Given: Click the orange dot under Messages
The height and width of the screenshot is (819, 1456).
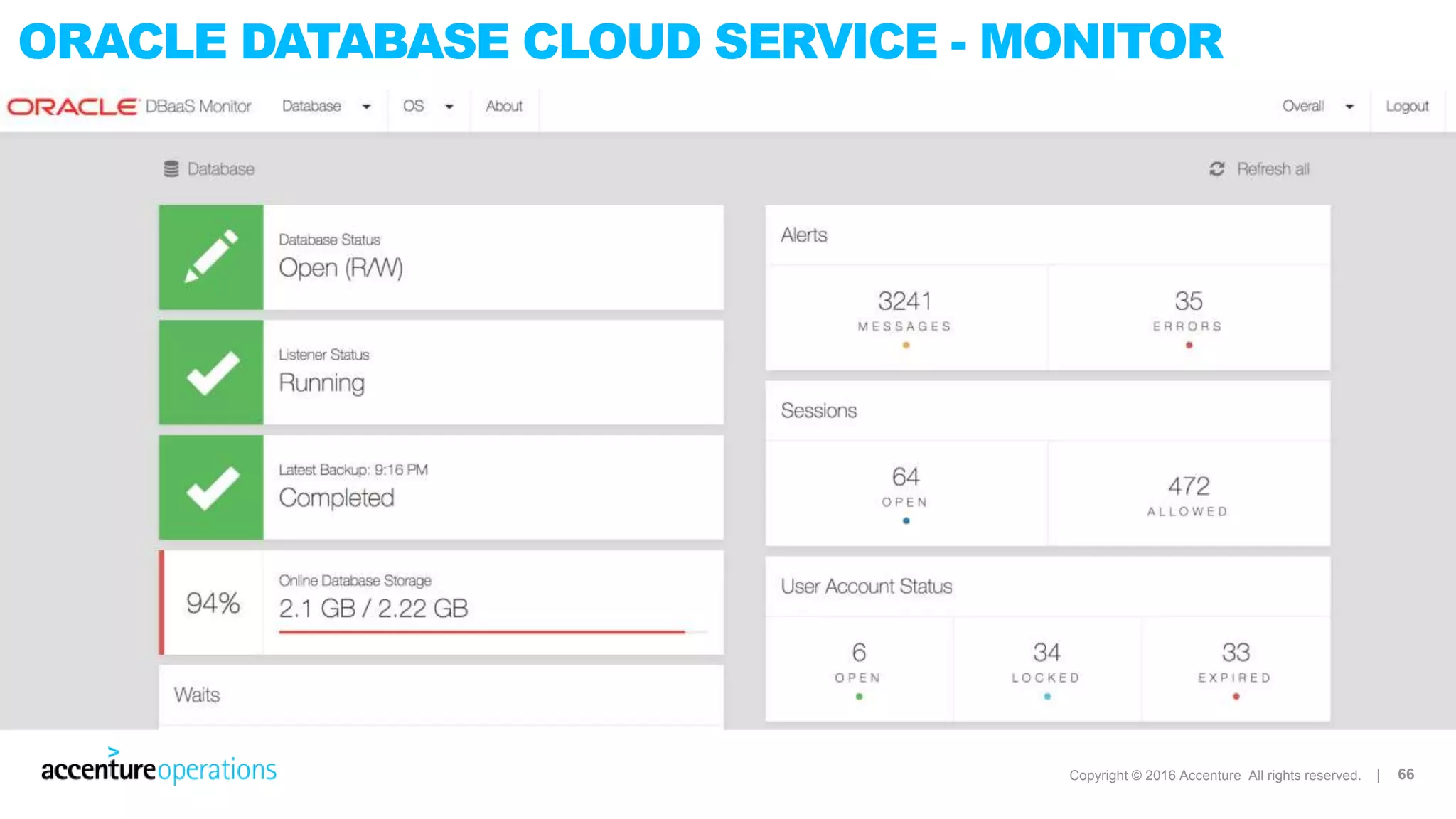Looking at the screenshot, I should click(x=906, y=346).
